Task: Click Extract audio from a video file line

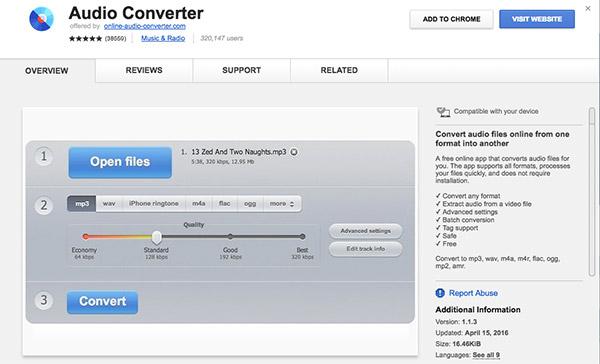Action: (x=484, y=204)
